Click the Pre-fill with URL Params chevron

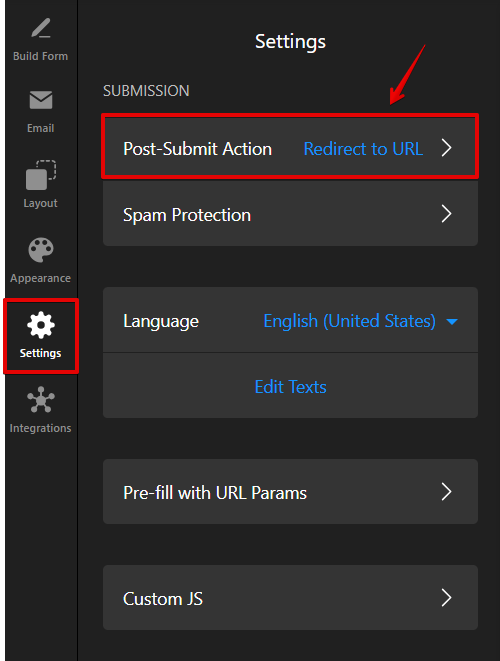(447, 492)
